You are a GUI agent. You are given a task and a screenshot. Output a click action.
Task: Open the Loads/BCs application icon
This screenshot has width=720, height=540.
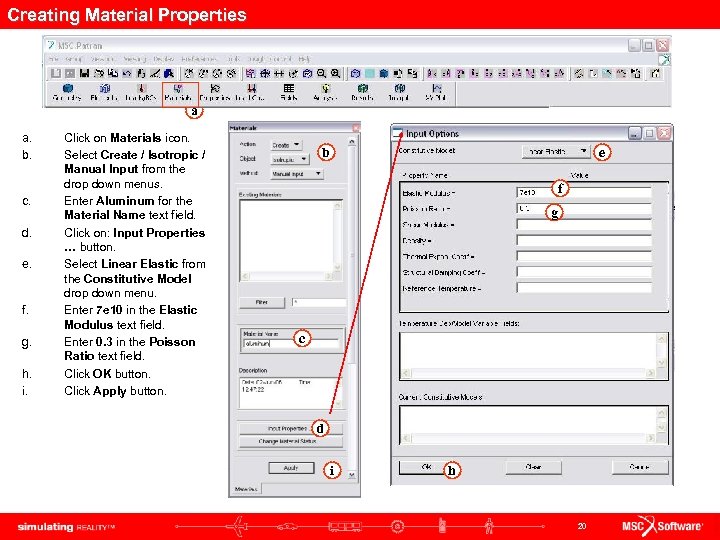(x=141, y=92)
